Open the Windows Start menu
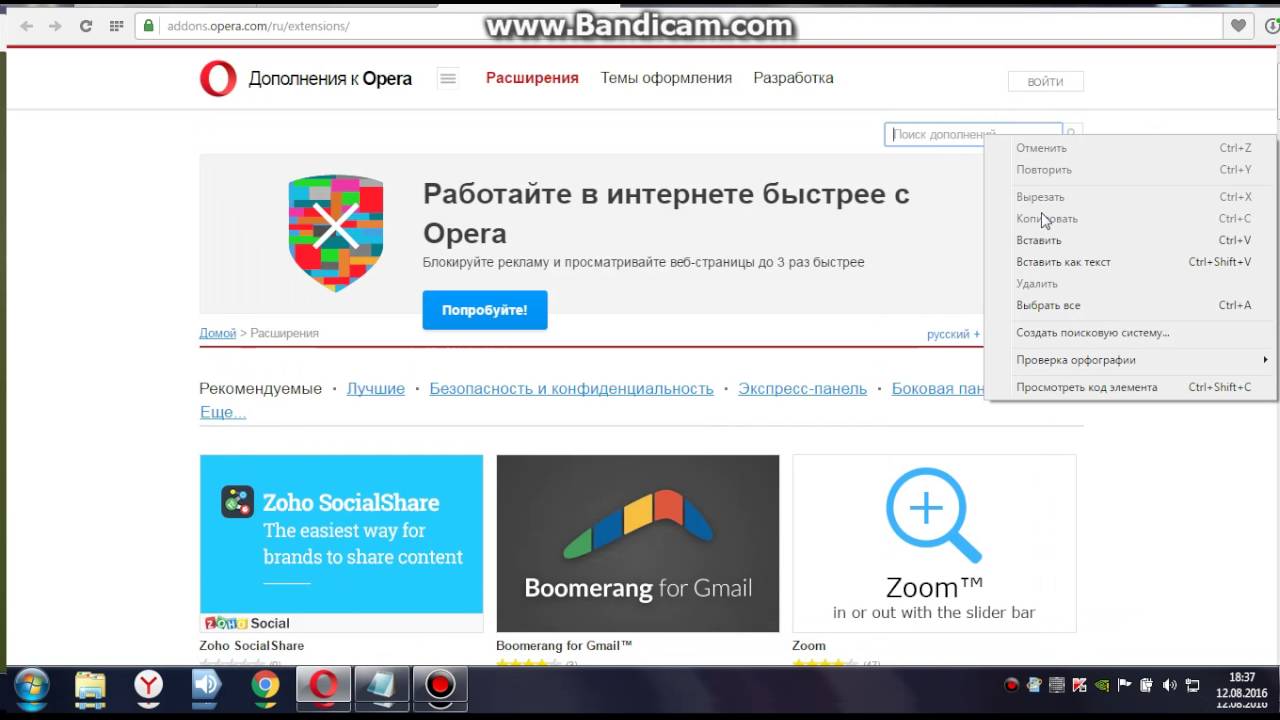 (31, 686)
